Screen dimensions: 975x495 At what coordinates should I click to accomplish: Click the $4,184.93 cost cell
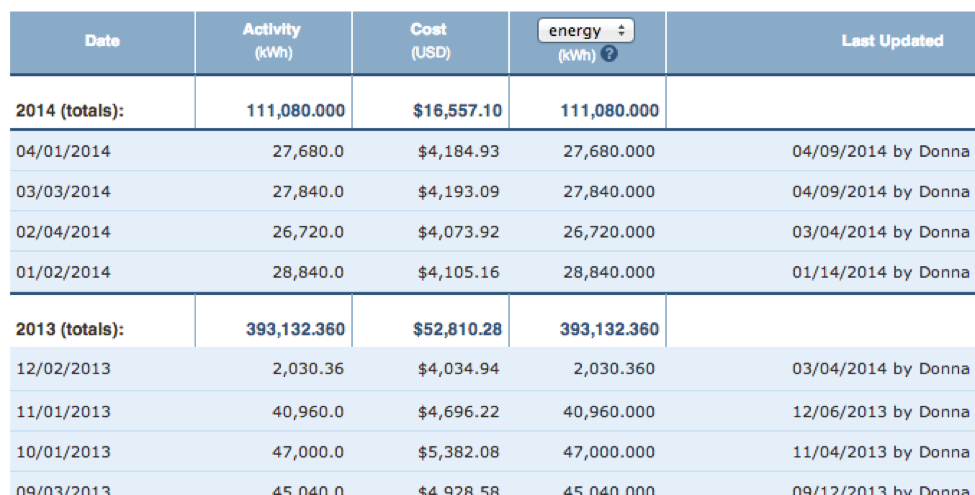[x=459, y=151]
